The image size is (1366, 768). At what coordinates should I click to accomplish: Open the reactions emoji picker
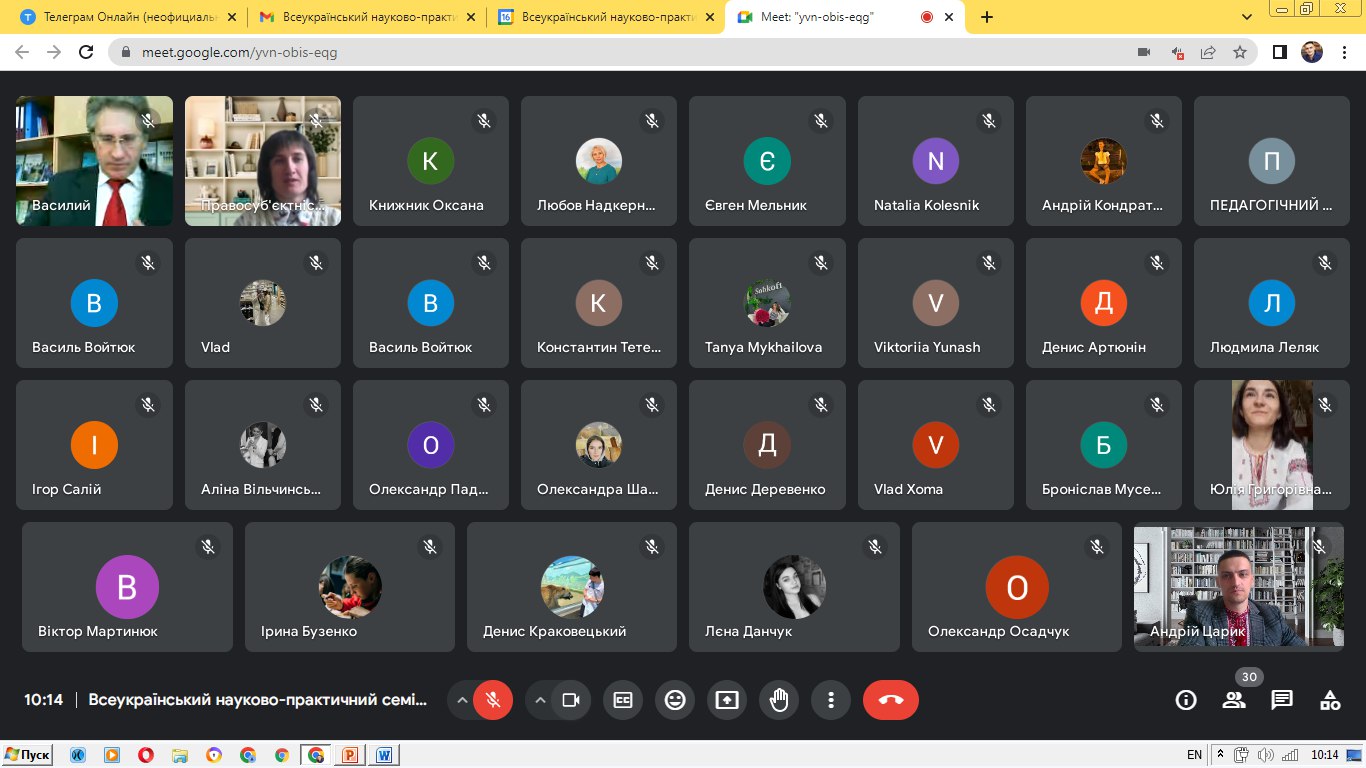[x=675, y=700]
